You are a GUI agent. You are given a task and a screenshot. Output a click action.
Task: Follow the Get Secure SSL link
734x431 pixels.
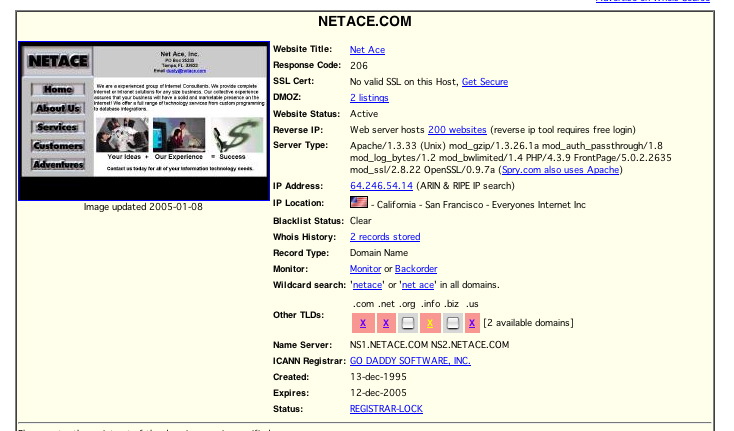click(x=486, y=81)
